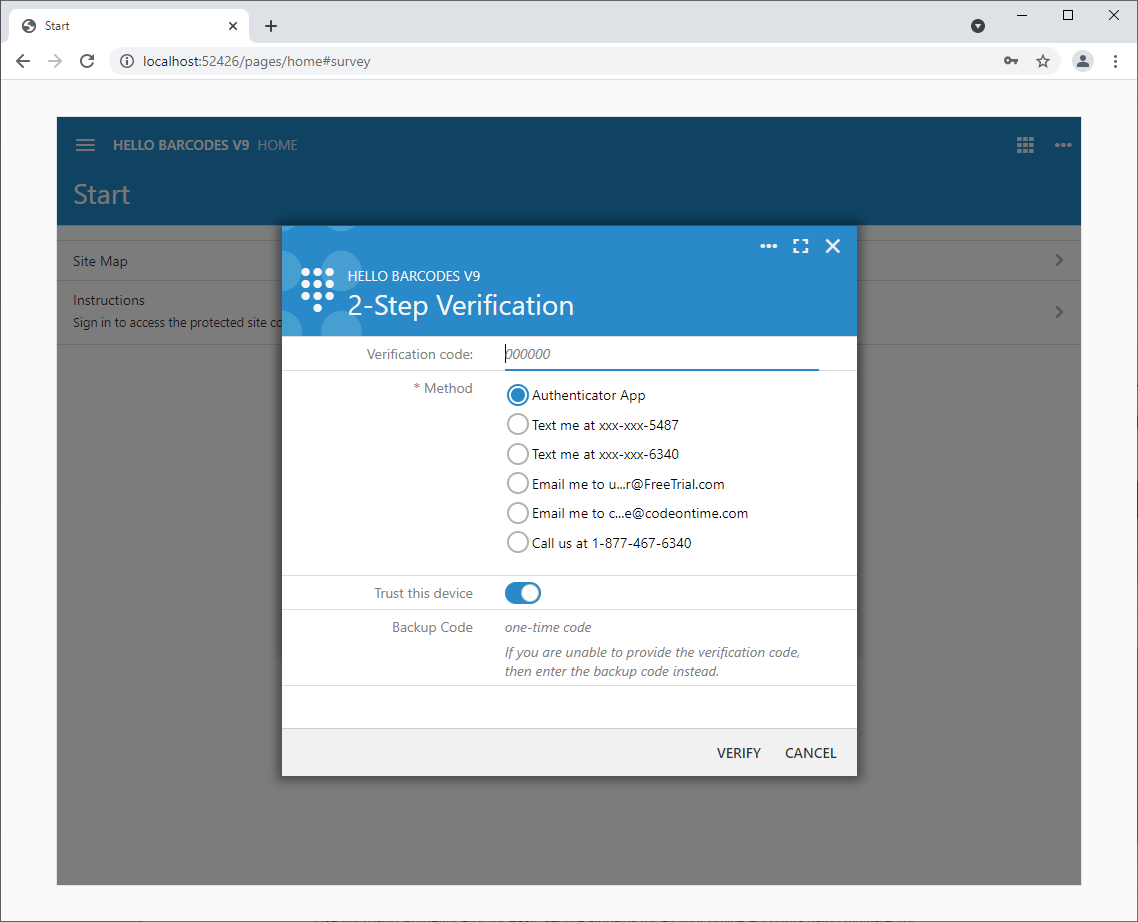The width and height of the screenshot is (1138, 922).
Task: Expand the Site Map row chevron
Action: click(1059, 261)
